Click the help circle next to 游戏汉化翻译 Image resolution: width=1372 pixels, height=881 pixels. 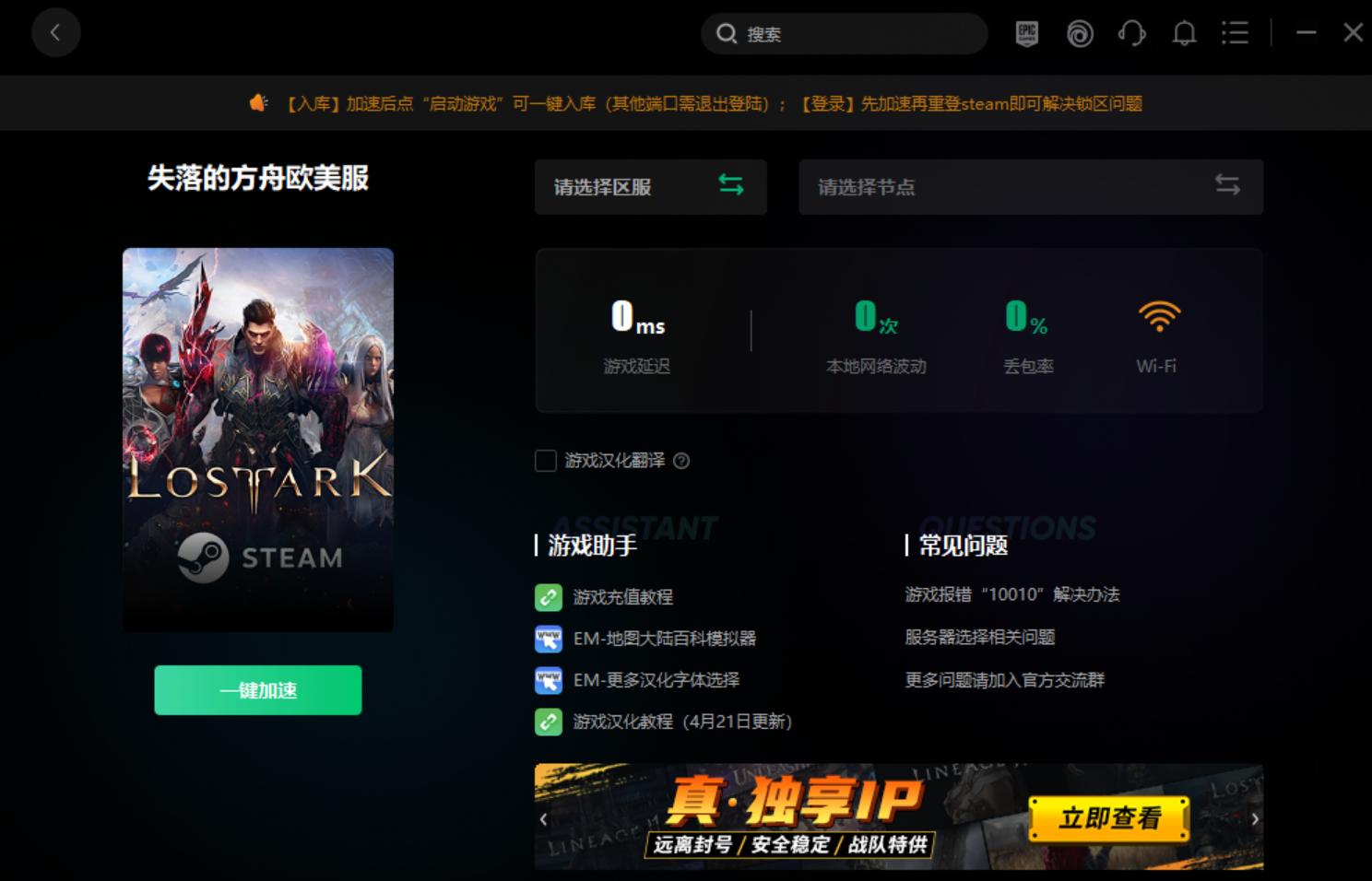click(x=681, y=461)
